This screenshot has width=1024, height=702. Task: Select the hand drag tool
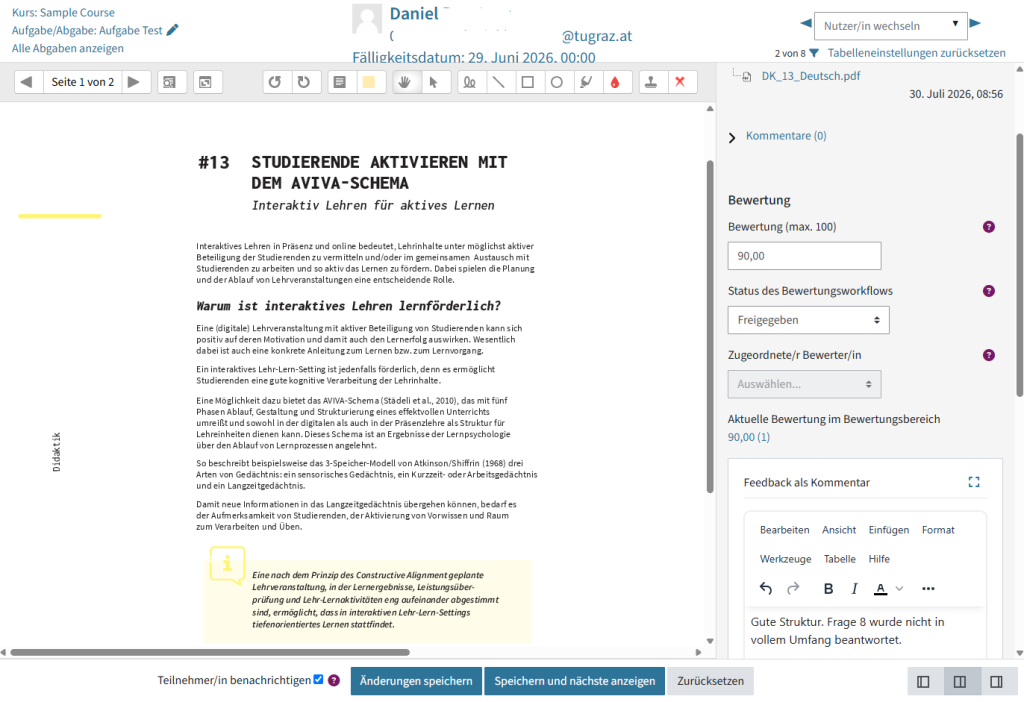click(x=405, y=82)
